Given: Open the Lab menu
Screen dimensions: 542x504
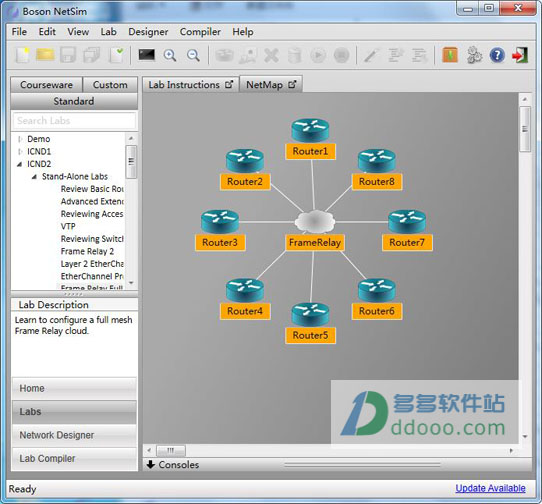Looking at the screenshot, I should click(x=109, y=32).
